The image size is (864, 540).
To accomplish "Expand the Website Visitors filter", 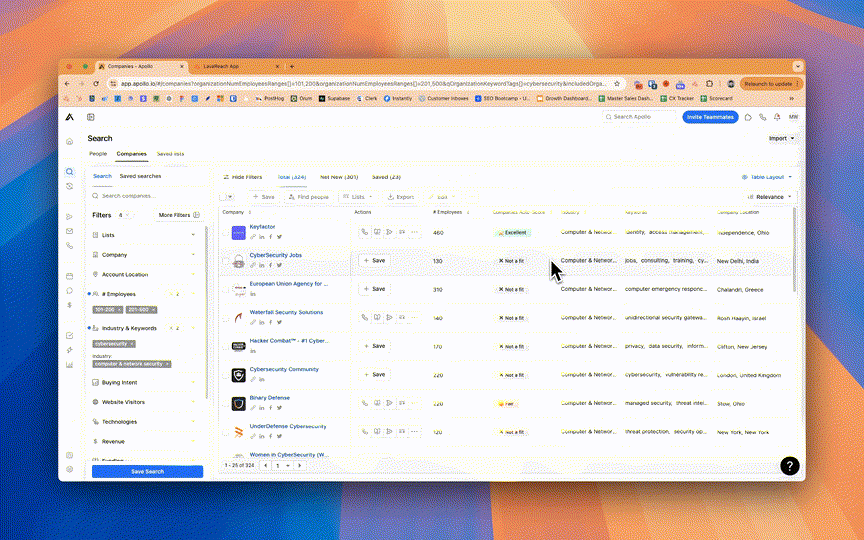I will point(145,402).
